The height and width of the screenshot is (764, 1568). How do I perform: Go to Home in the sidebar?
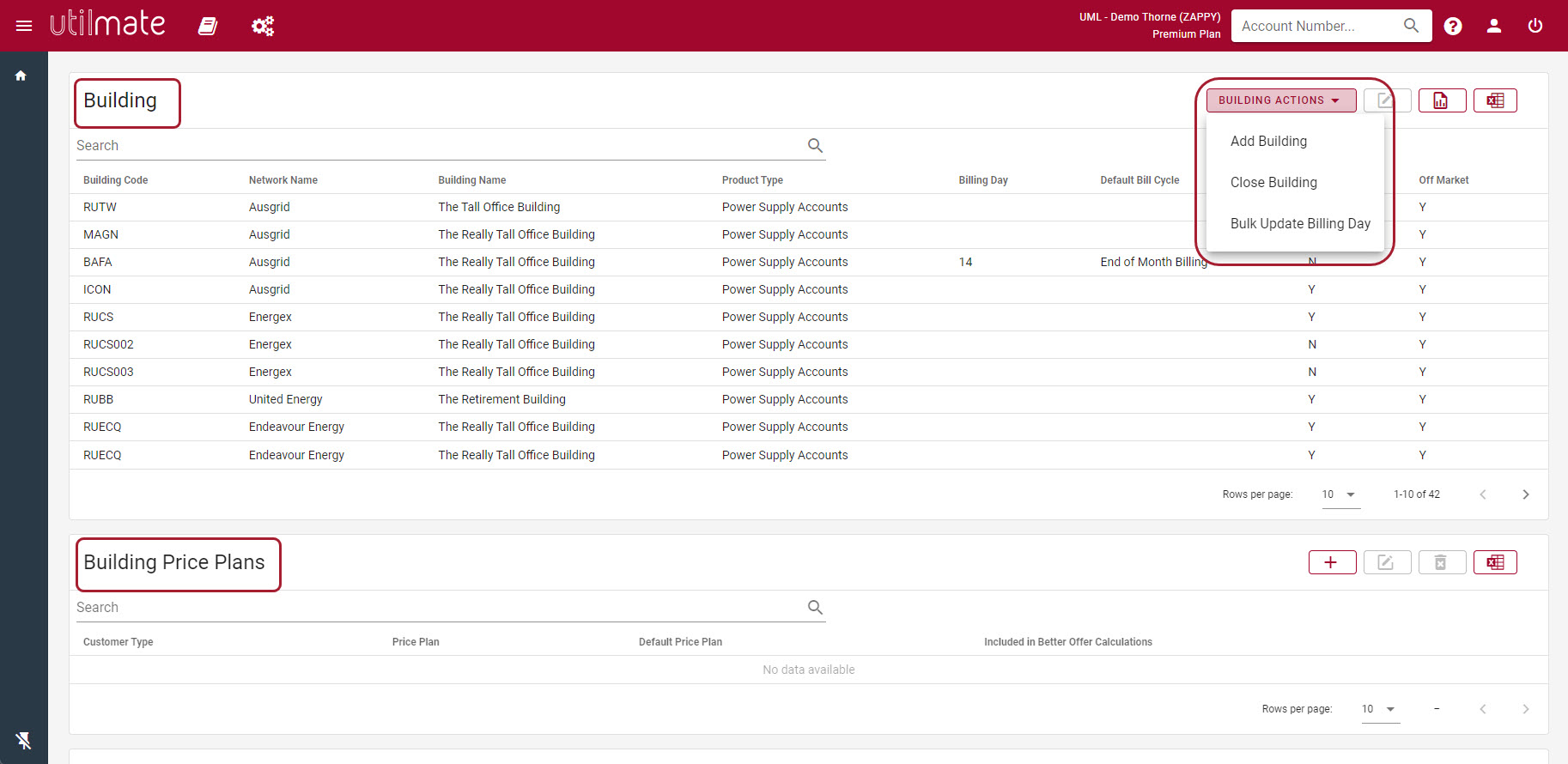[x=21, y=76]
